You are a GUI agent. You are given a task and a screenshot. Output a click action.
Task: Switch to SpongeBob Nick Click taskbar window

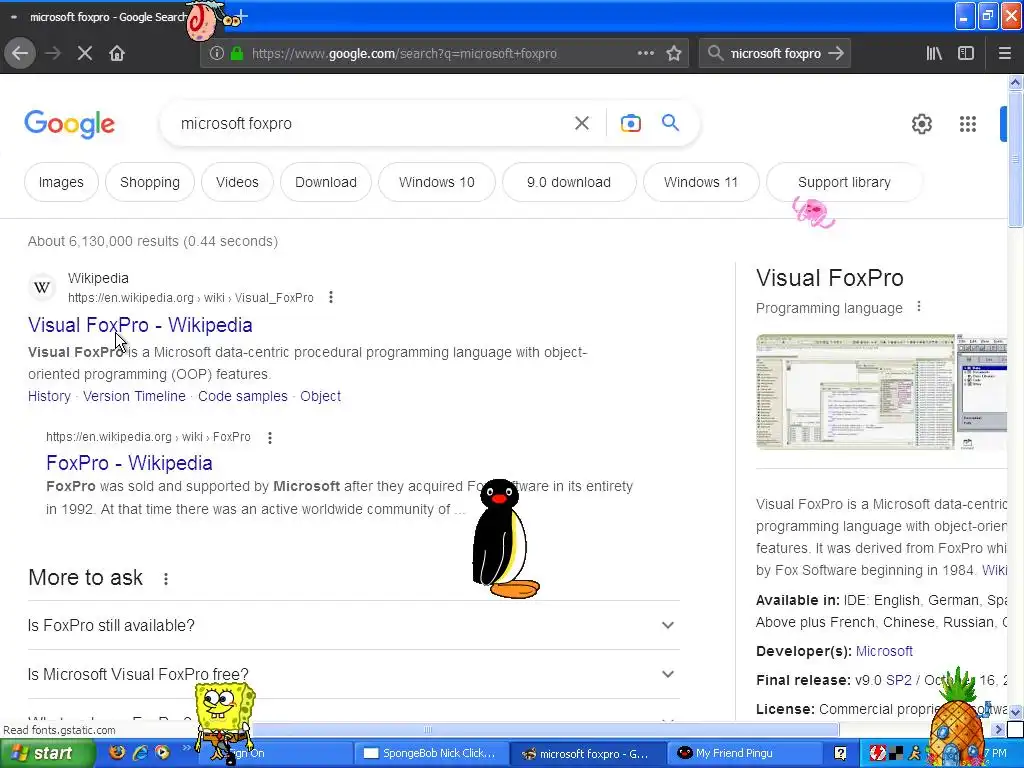pyautogui.click(x=431, y=753)
